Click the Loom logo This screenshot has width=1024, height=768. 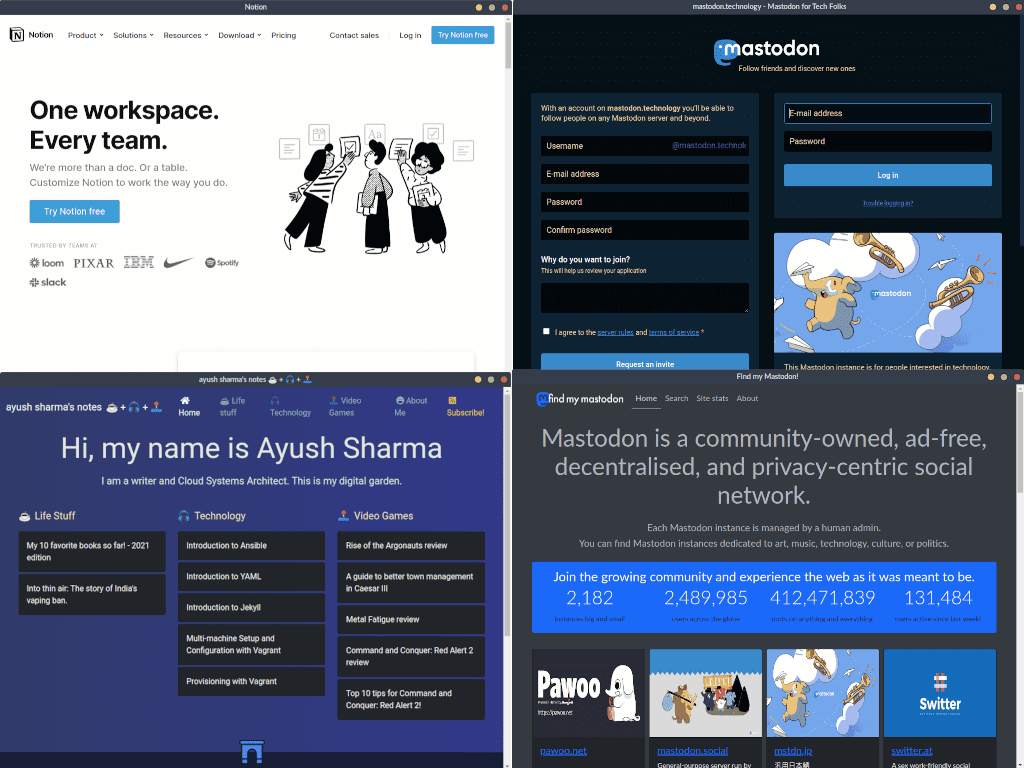pos(47,263)
